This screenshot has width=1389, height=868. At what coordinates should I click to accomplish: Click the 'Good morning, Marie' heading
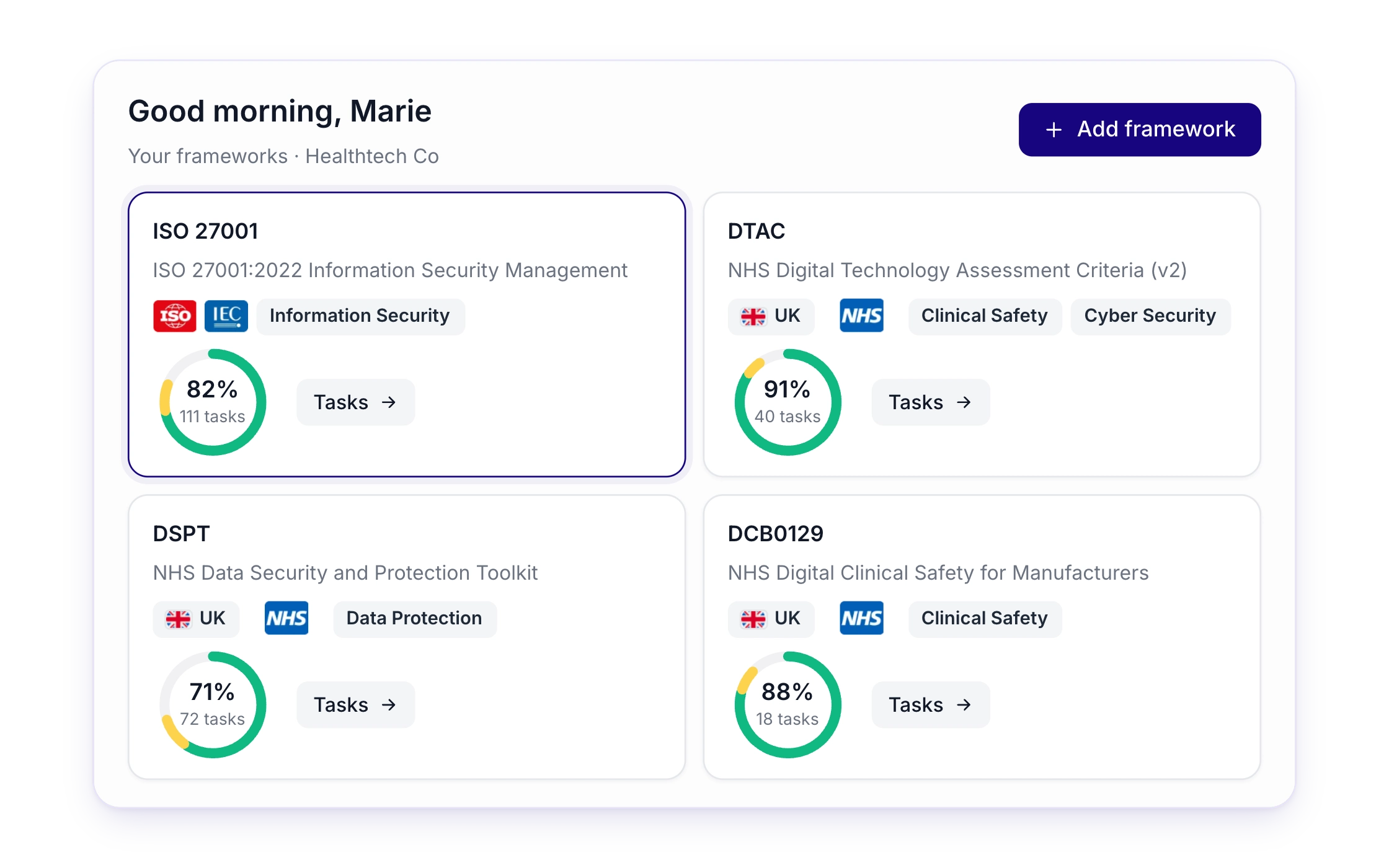pos(280,112)
